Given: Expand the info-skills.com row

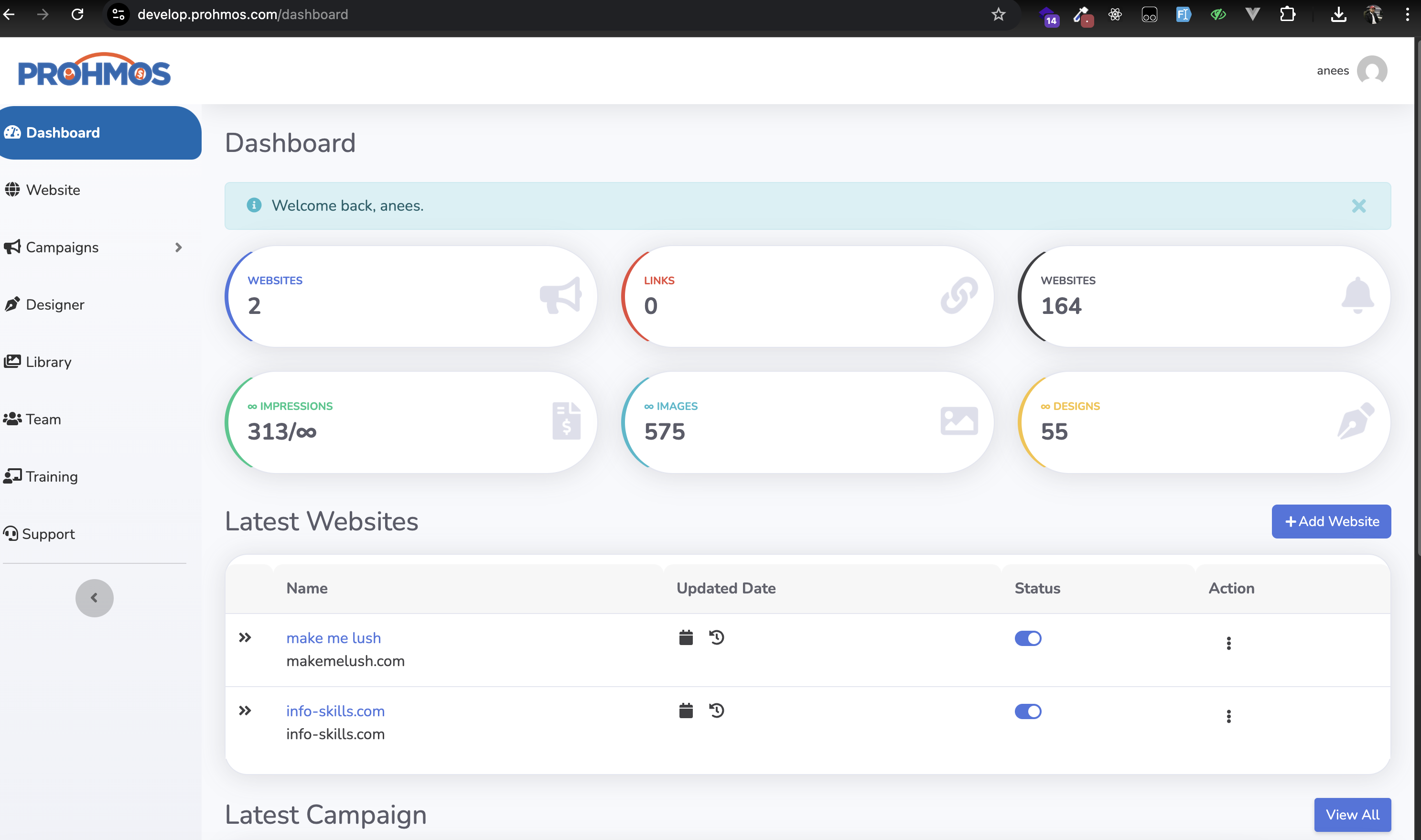Looking at the screenshot, I should [245, 711].
